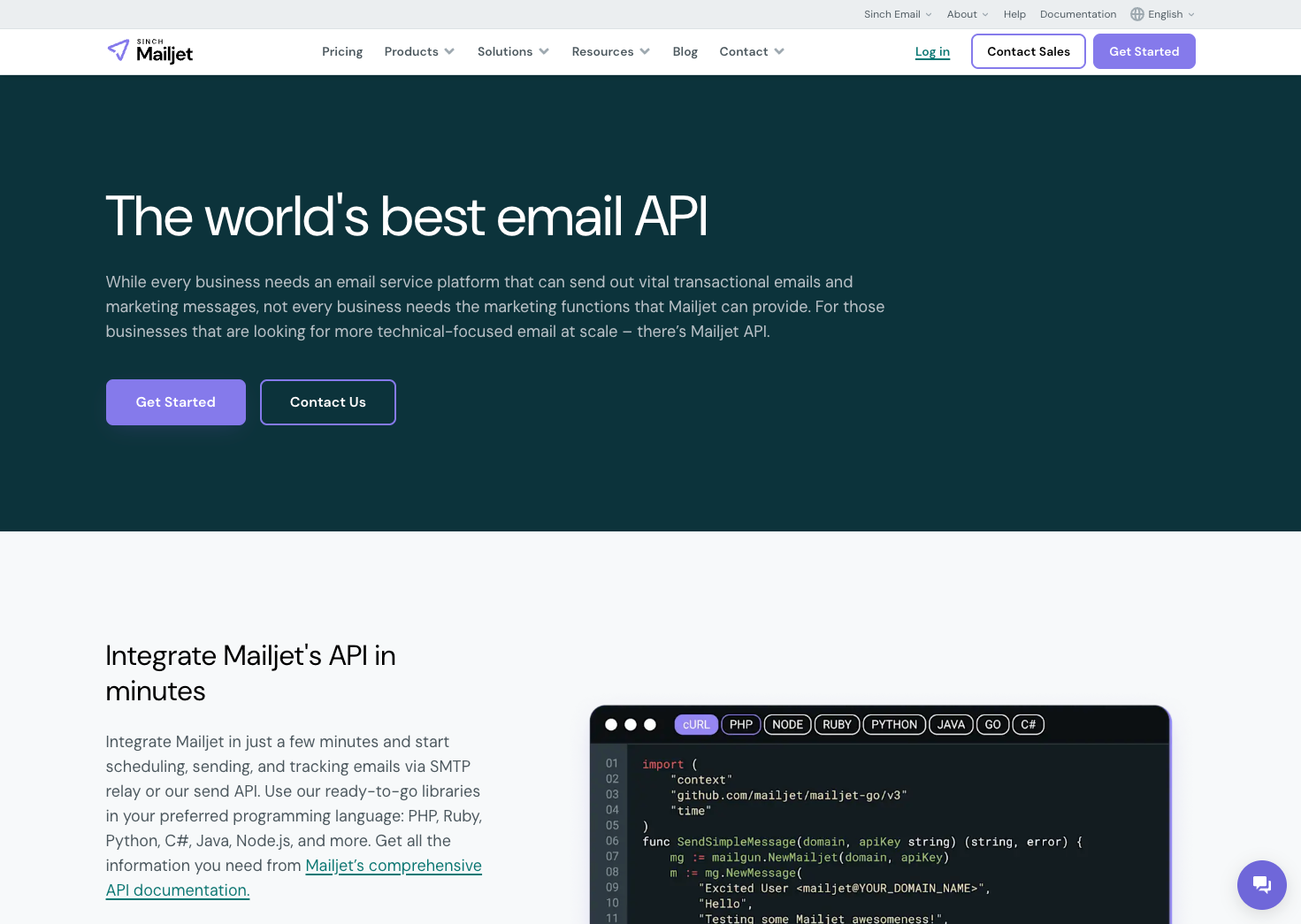
Task: Click the globe language icon
Action: point(1136,14)
